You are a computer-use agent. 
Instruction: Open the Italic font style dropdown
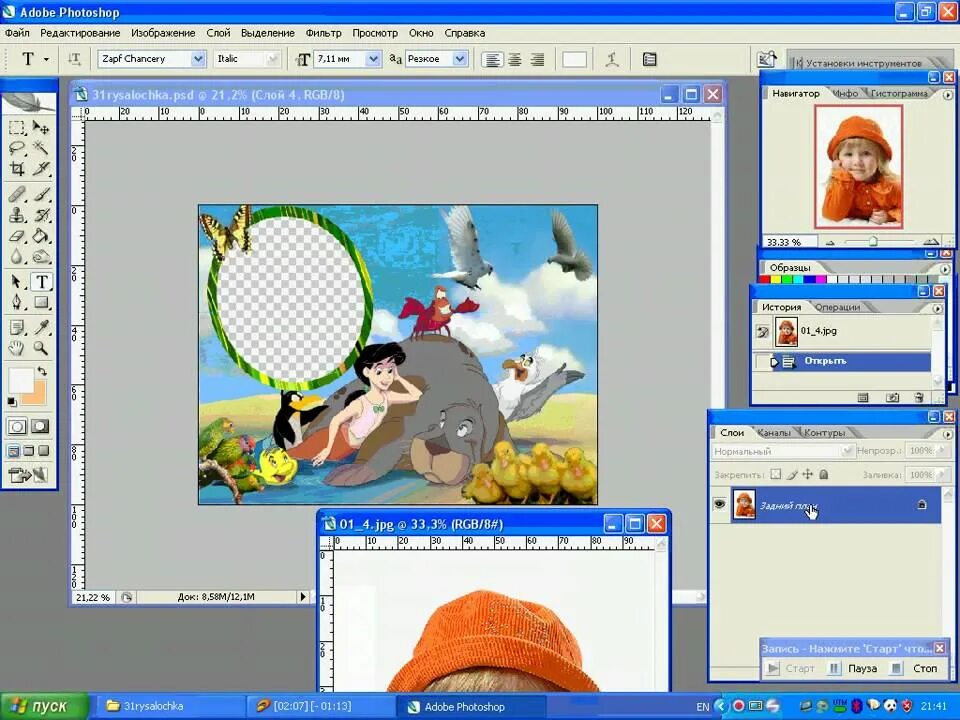click(x=272, y=59)
